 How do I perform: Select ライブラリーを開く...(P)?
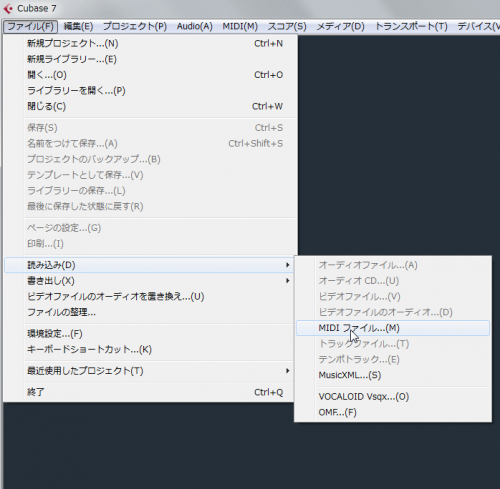(x=150, y=90)
